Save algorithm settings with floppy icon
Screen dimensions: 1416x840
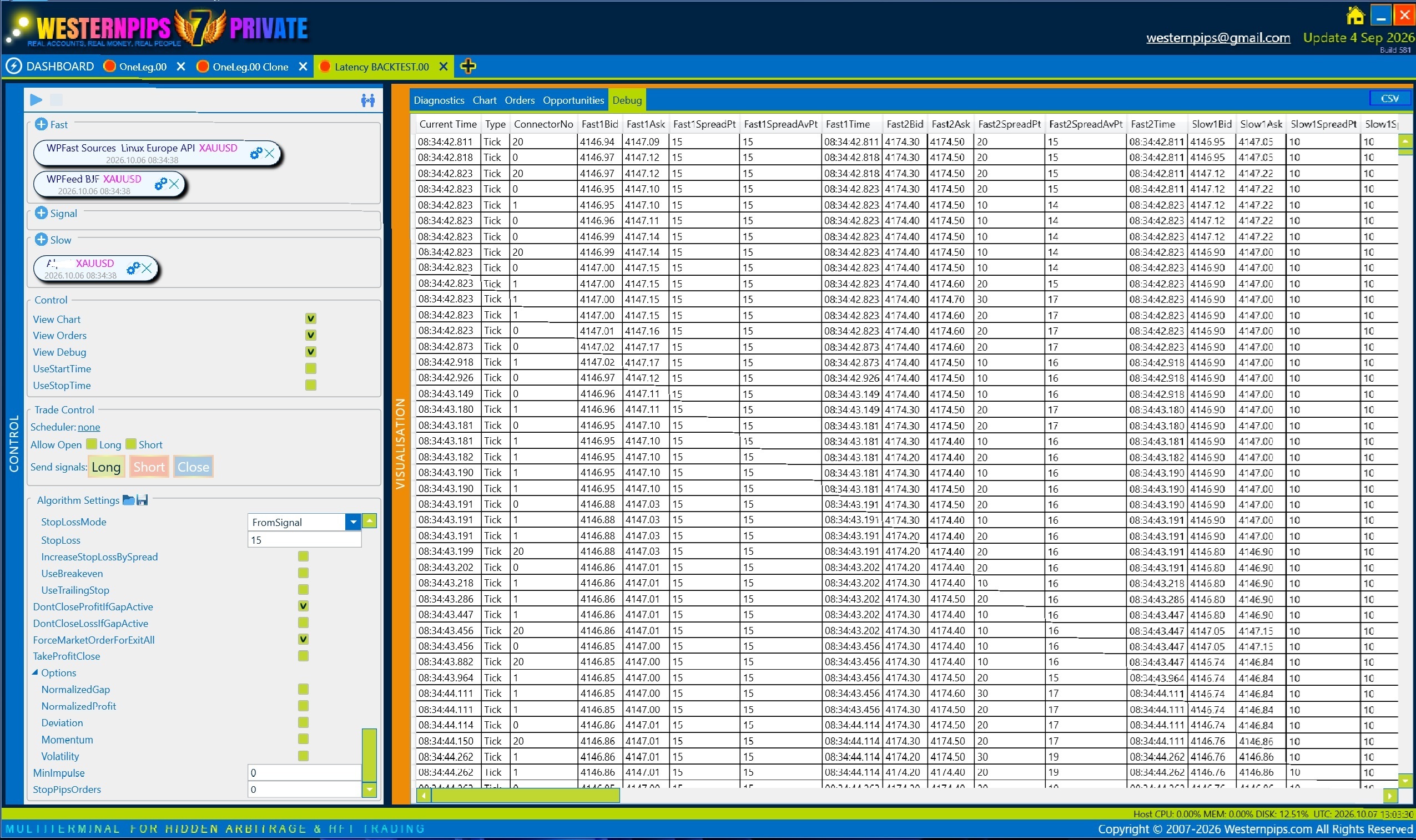pos(142,500)
